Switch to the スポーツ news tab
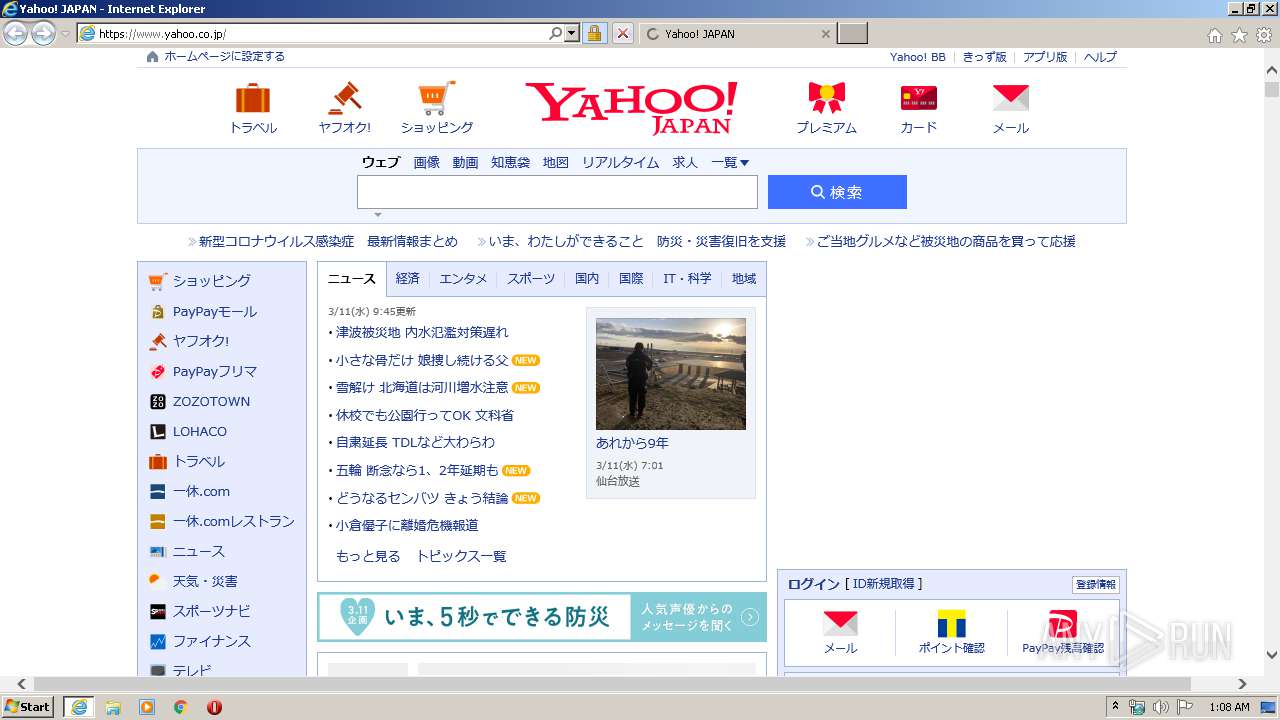Viewport: 1280px width, 720px height. coord(530,279)
